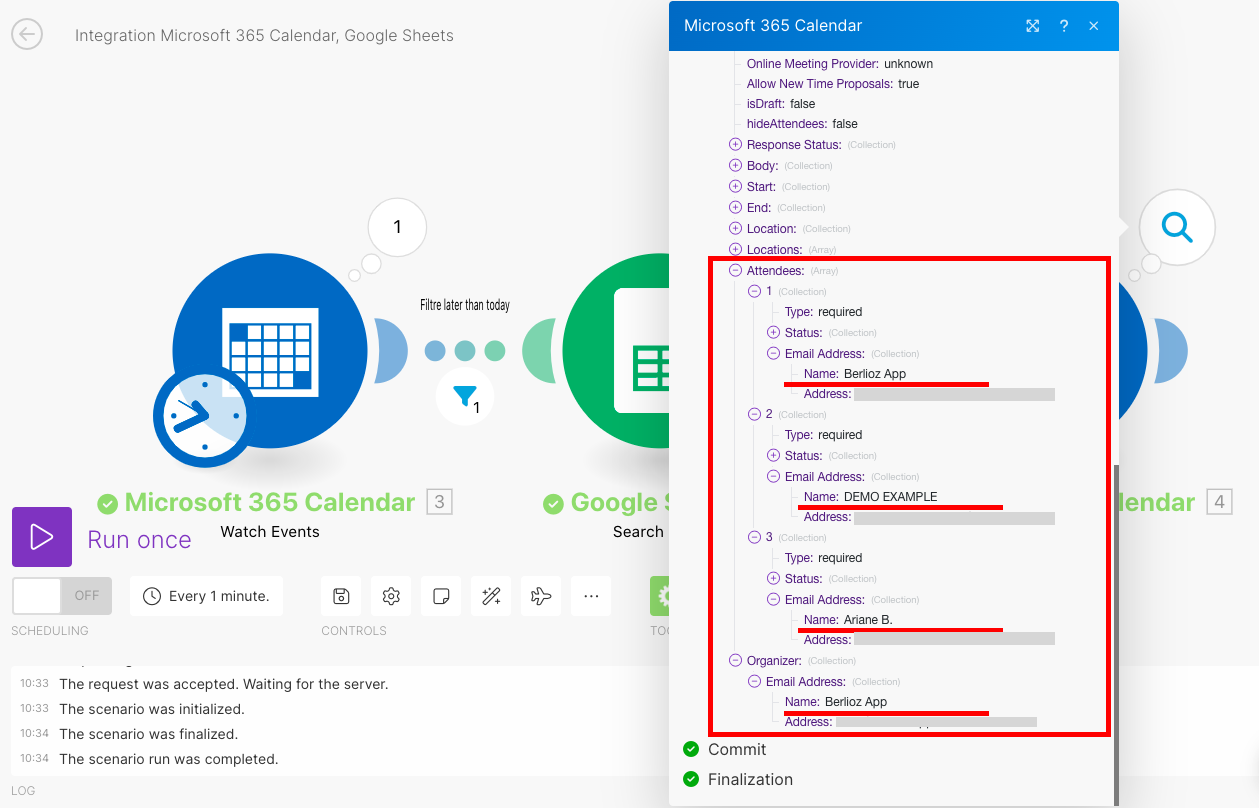Open help question mark in panel header

coord(1064,26)
